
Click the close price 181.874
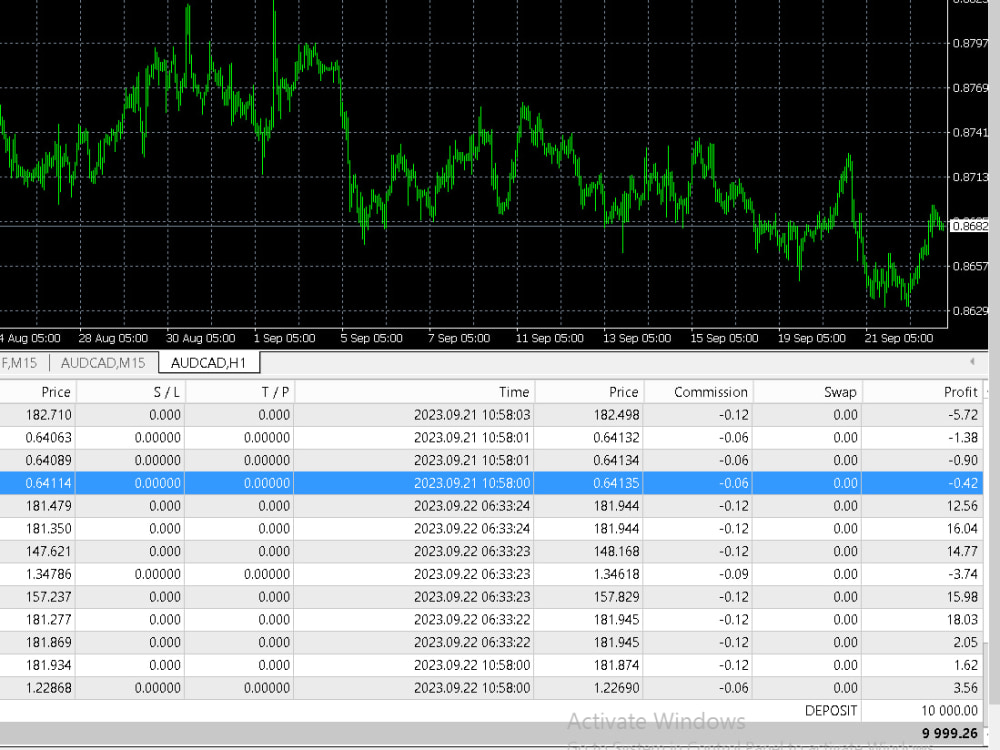[x=616, y=665]
